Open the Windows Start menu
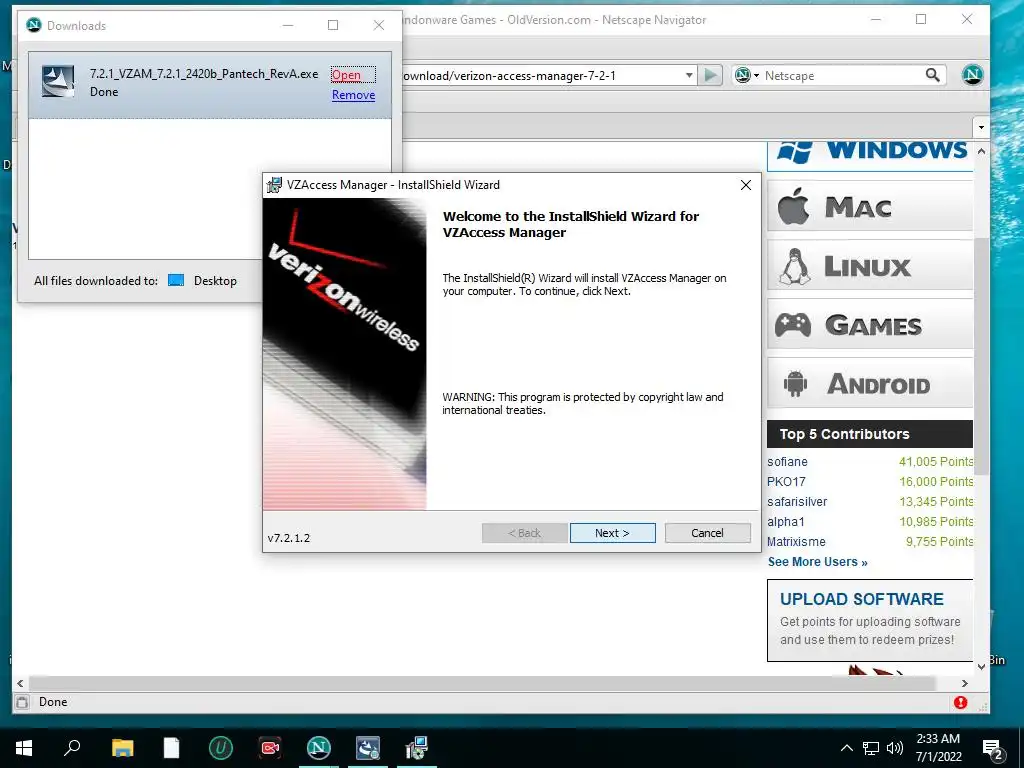Image resolution: width=1024 pixels, height=768 pixels. (x=24, y=748)
